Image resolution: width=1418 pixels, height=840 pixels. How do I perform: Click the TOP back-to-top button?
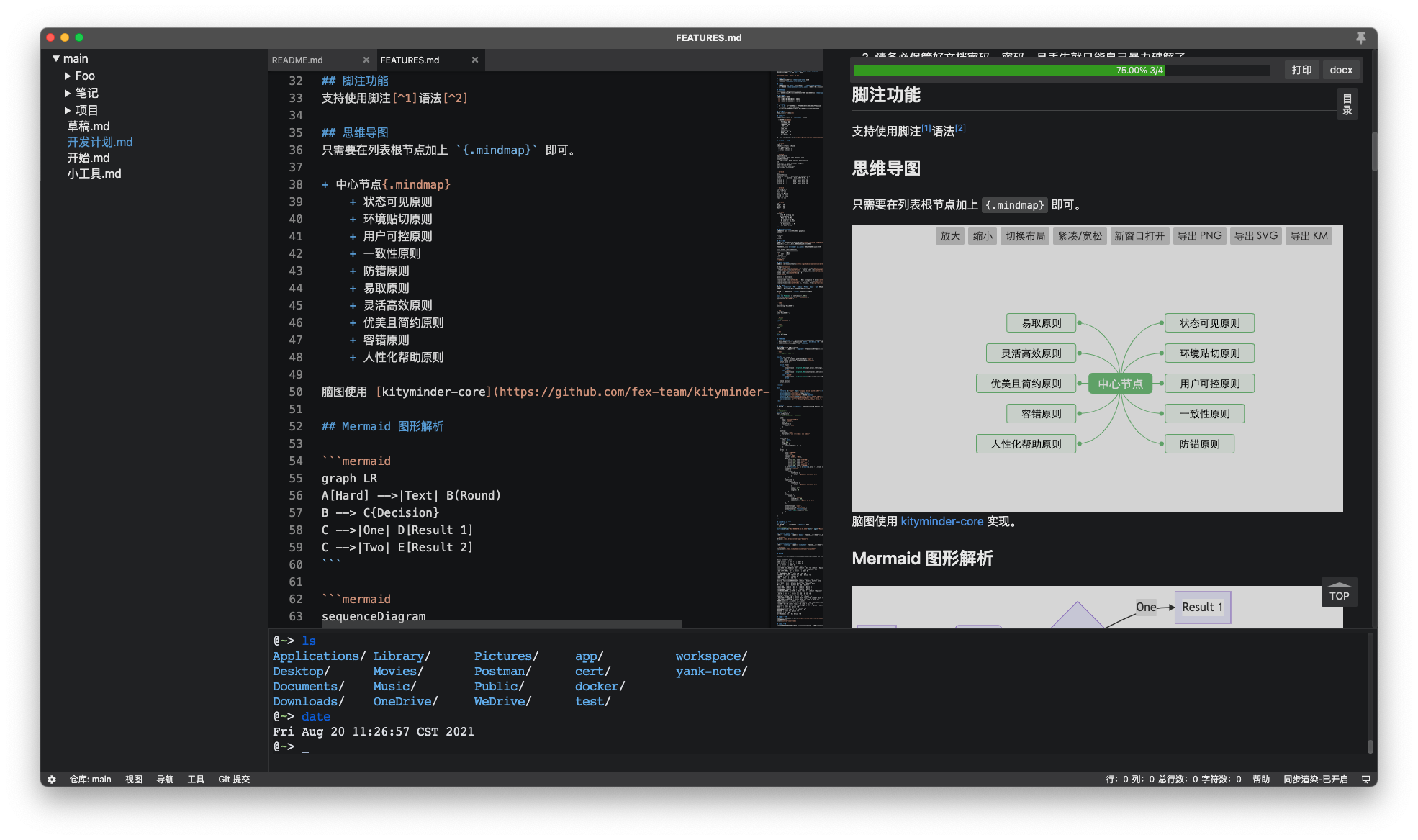(x=1339, y=592)
